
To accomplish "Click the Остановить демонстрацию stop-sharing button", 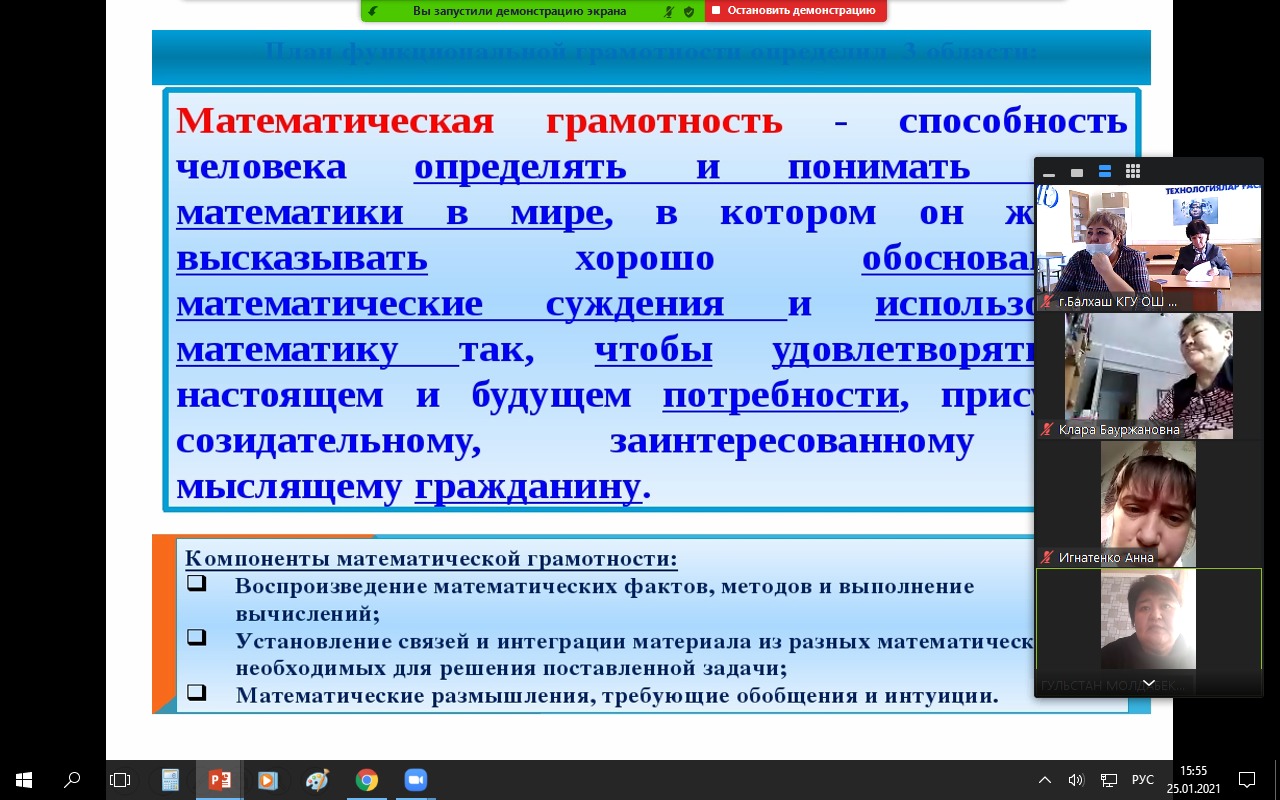I will coord(794,11).
